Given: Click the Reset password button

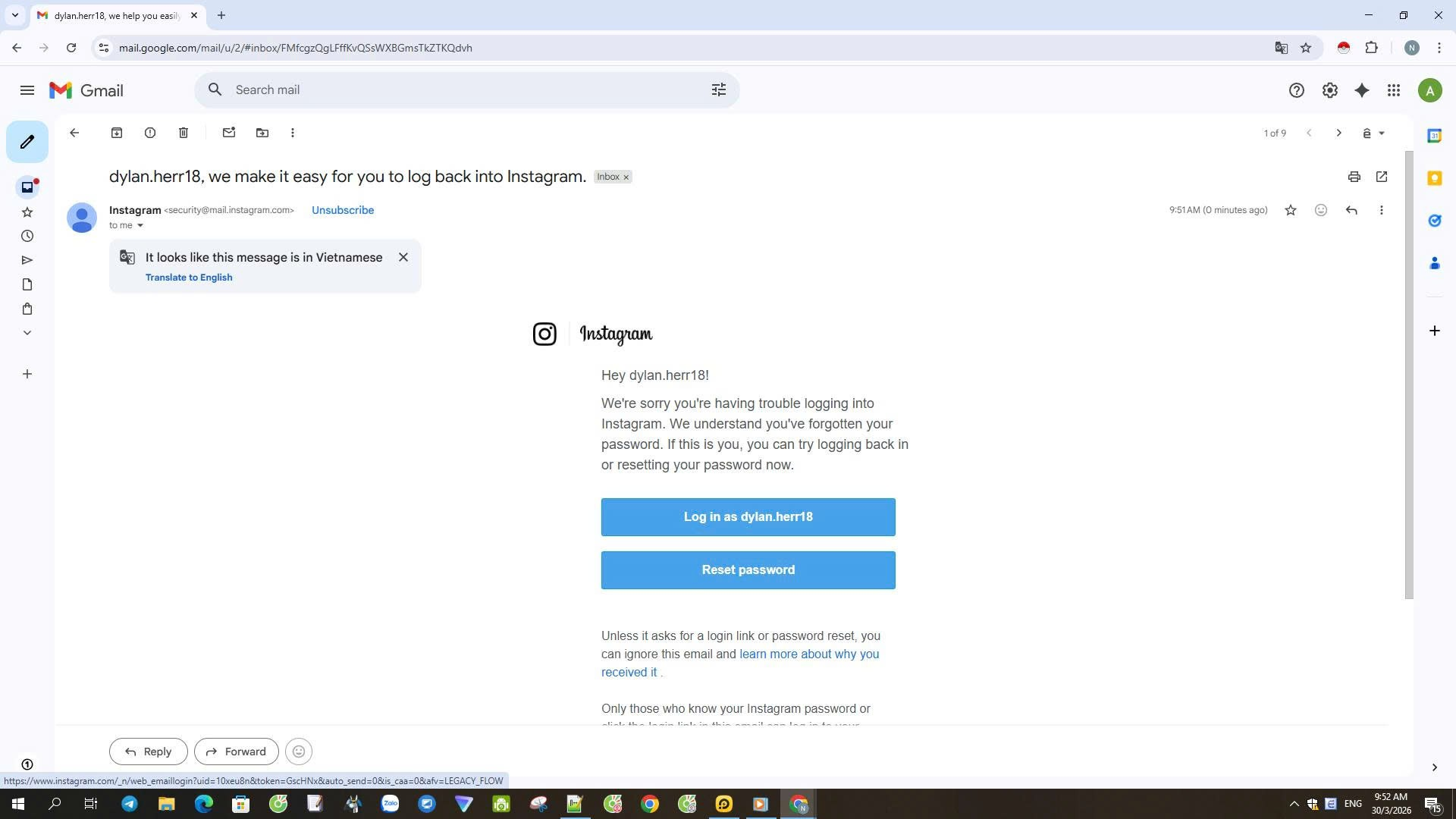Looking at the screenshot, I should [x=748, y=570].
